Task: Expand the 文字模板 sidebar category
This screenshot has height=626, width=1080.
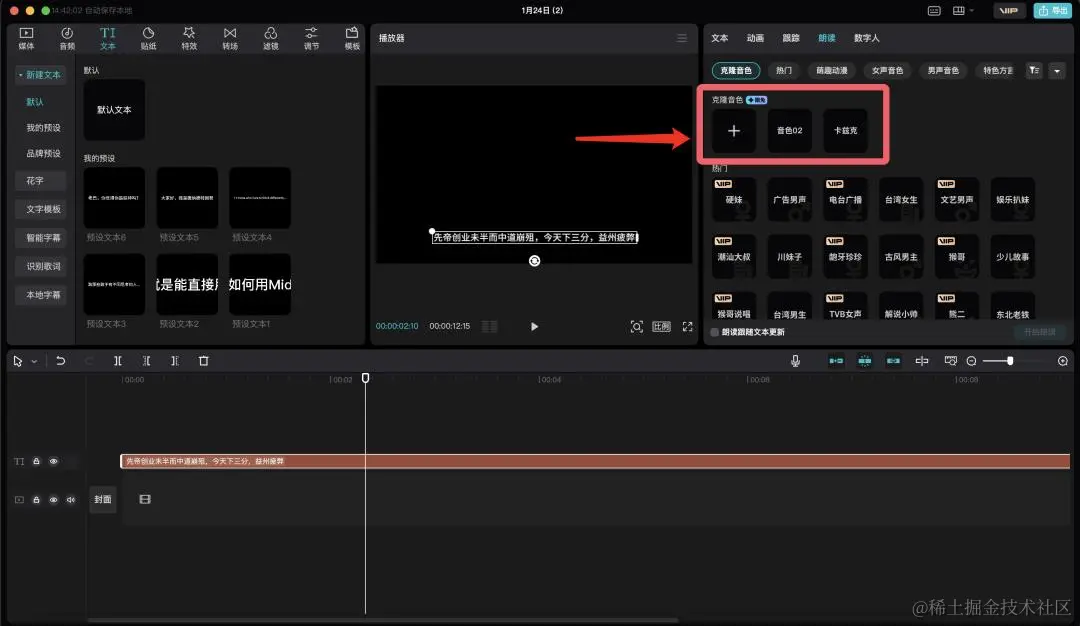Action: (41, 209)
